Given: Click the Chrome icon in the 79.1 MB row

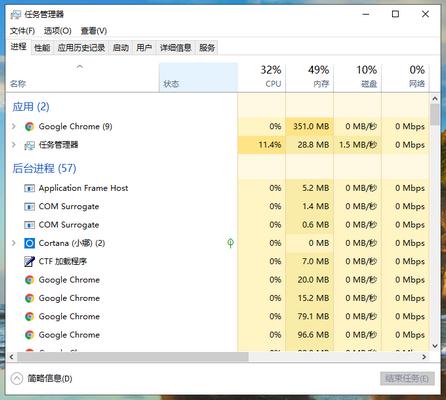Looking at the screenshot, I should coord(29,316).
